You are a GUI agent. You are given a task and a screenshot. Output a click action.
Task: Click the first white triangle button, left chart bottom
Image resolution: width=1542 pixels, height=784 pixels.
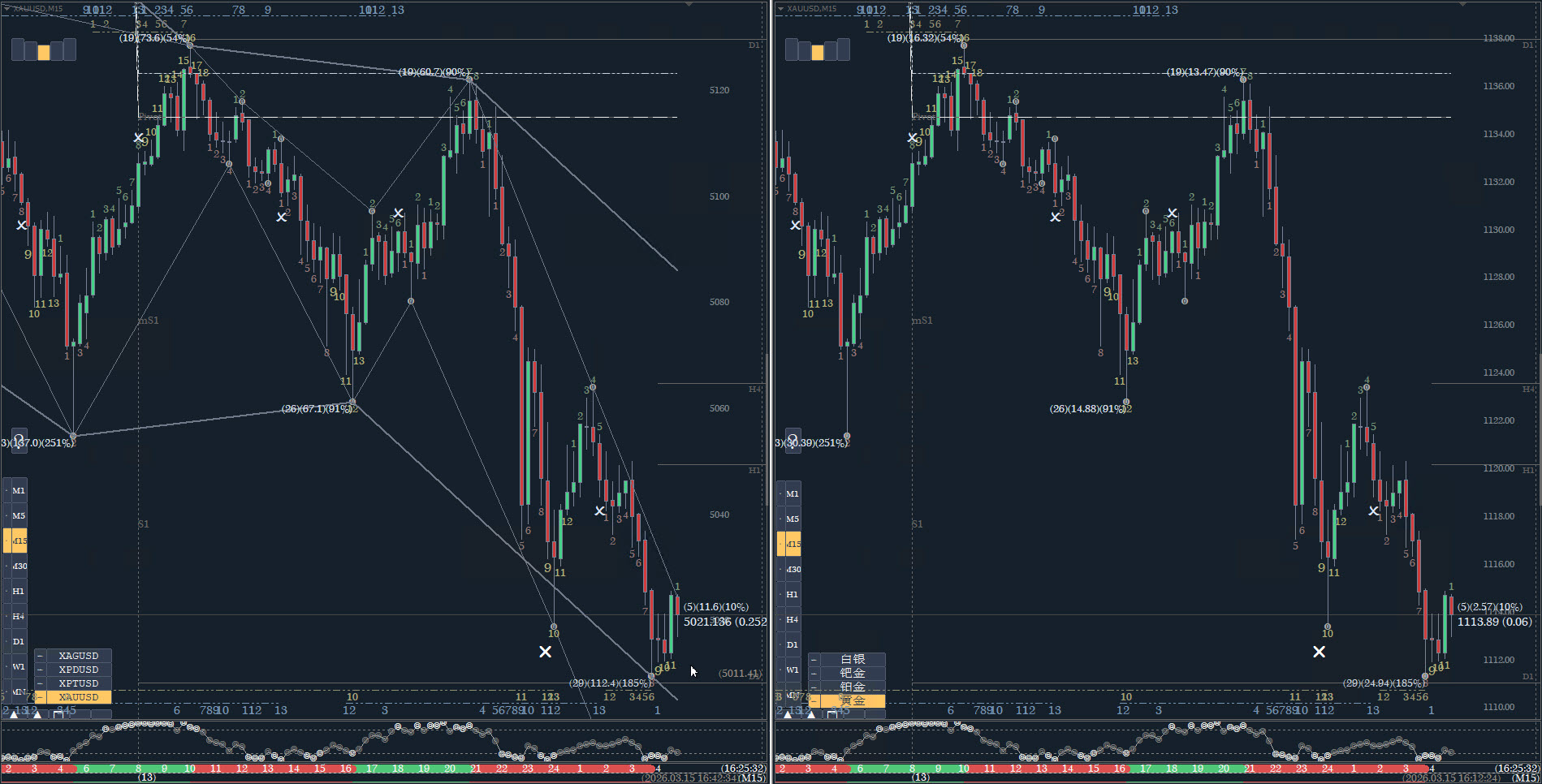[14, 714]
